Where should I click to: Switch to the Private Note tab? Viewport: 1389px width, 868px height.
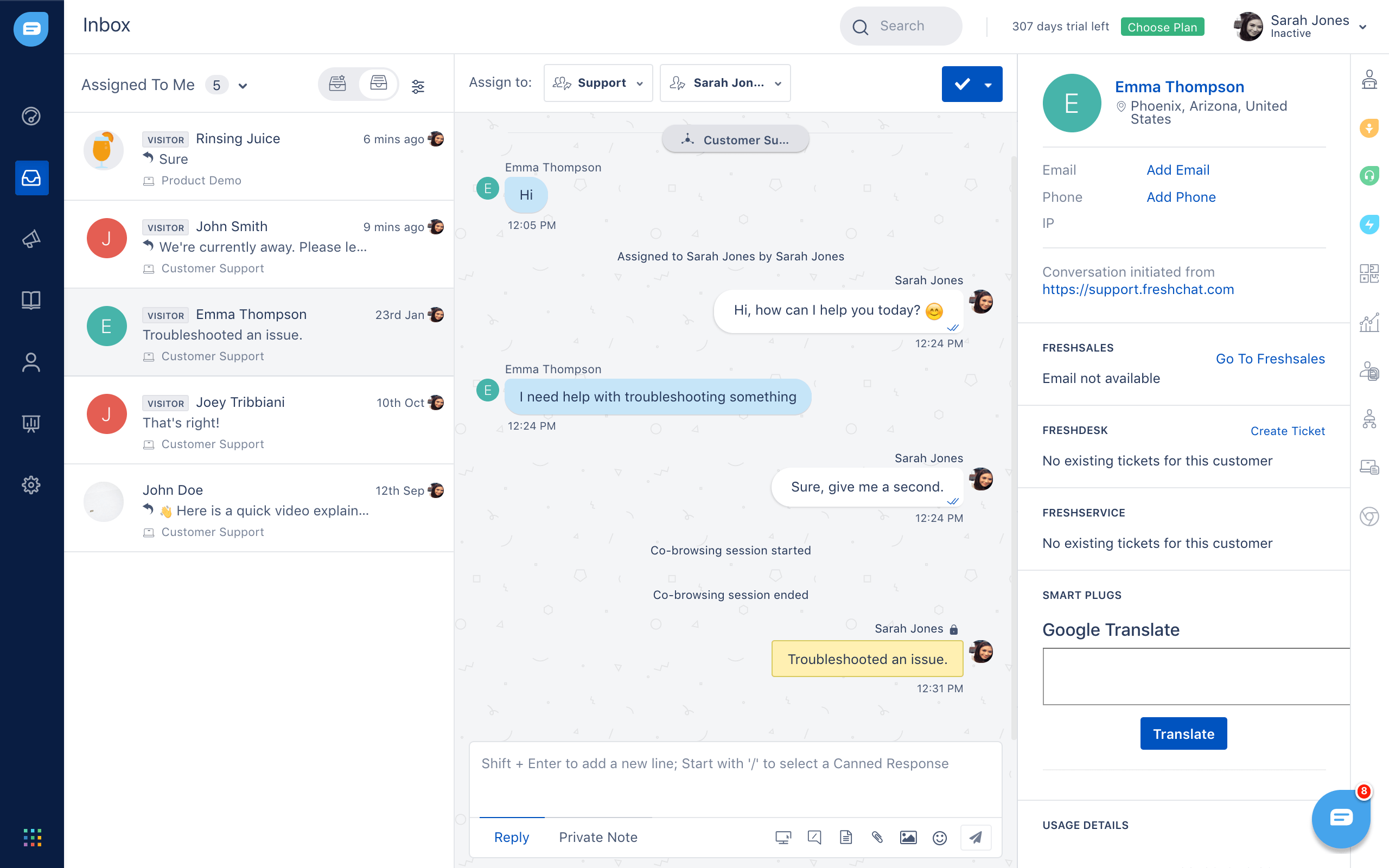click(597, 837)
